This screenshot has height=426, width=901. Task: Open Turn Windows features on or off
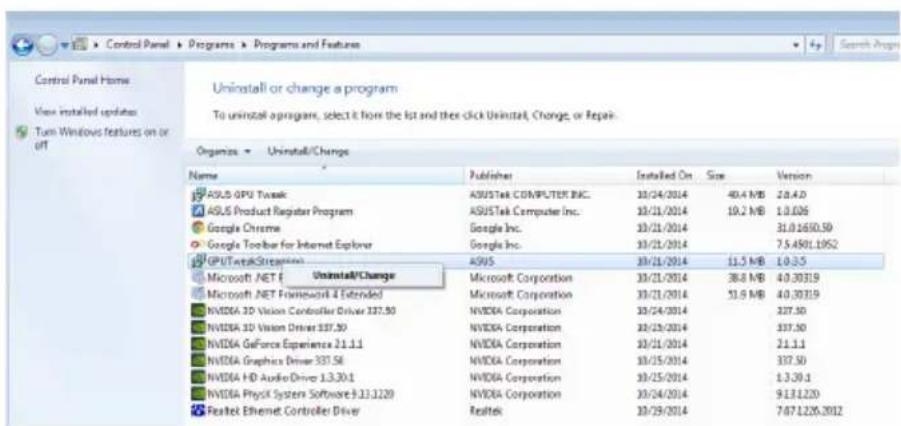pos(102,137)
